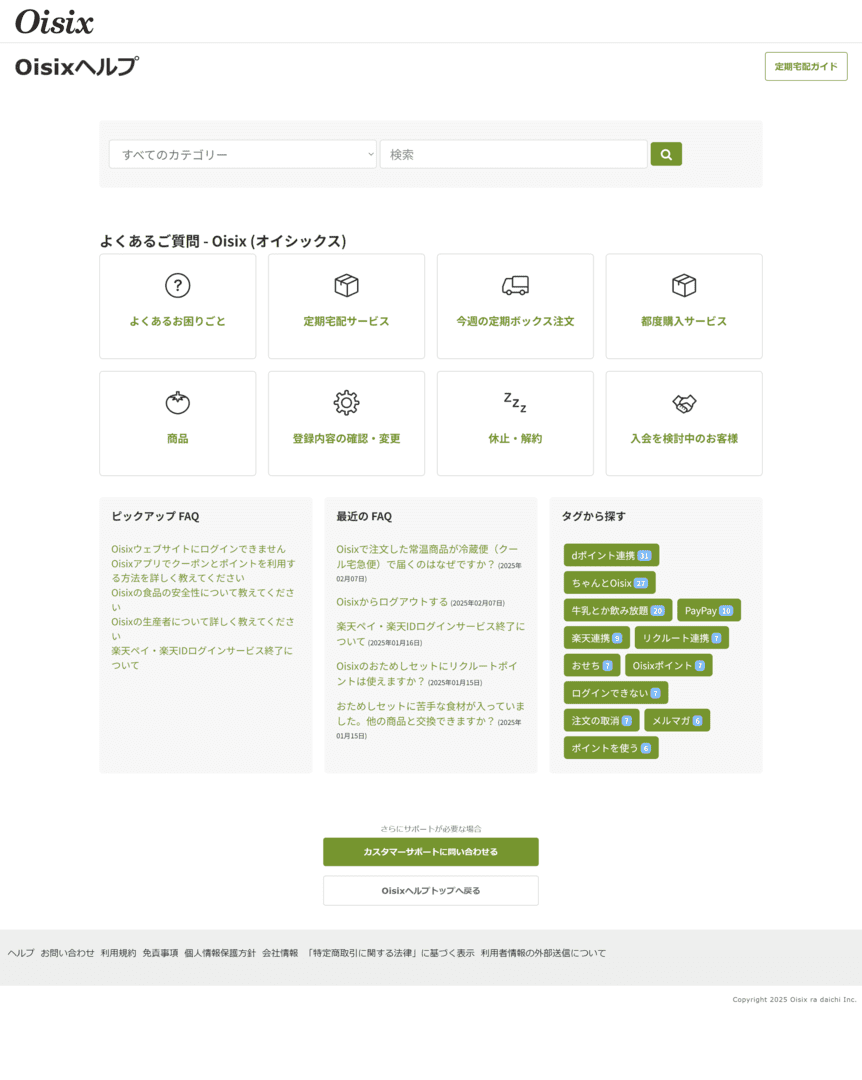Open the よくあるお困りごと category link

178,321
